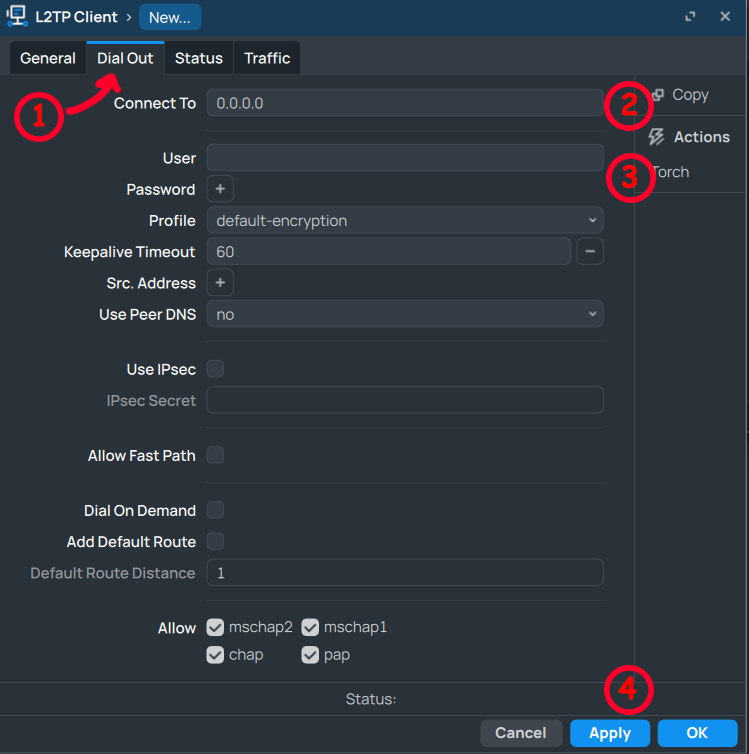Image resolution: width=749 pixels, height=754 pixels.
Task: Click the plus icon next to Password
Action: pyautogui.click(x=220, y=189)
